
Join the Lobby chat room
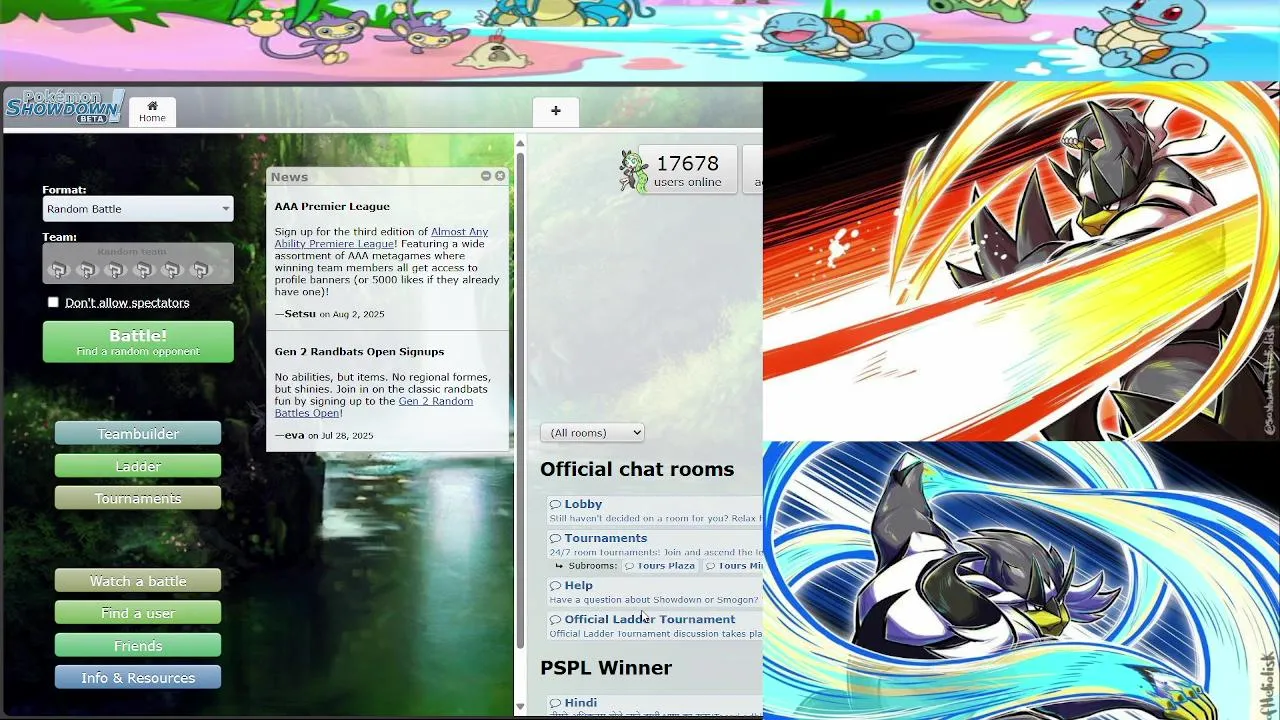(x=655, y=510)
